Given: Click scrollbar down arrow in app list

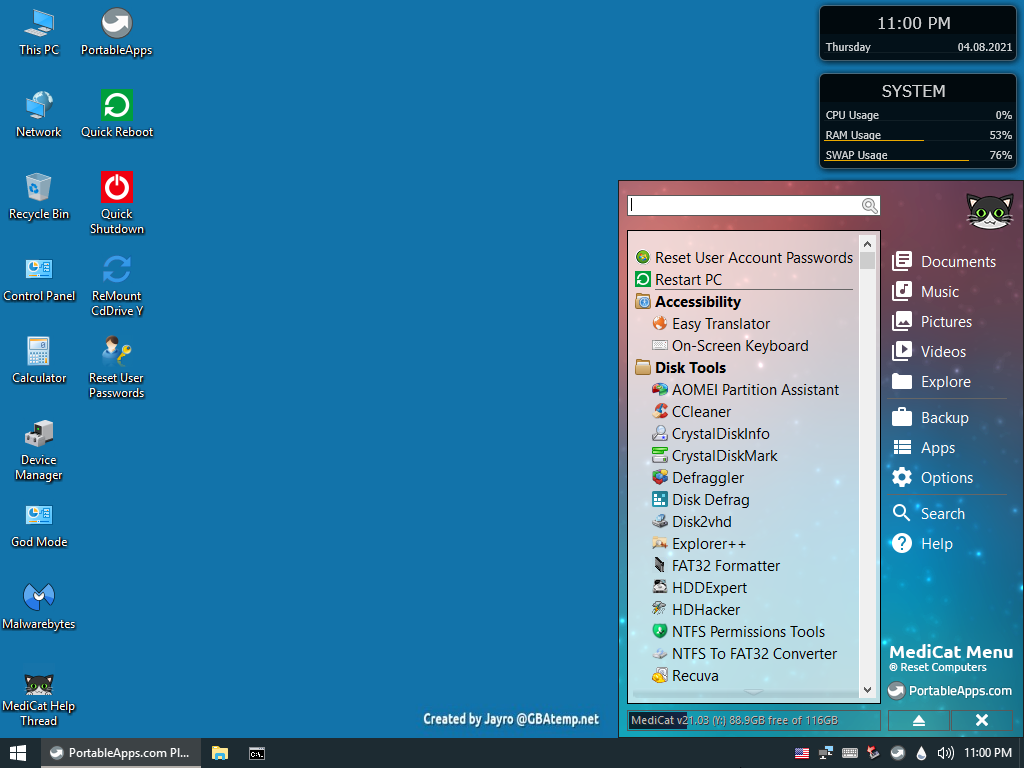Looking at the screenshot, I should pyautogui.click(x=867, y=690).
